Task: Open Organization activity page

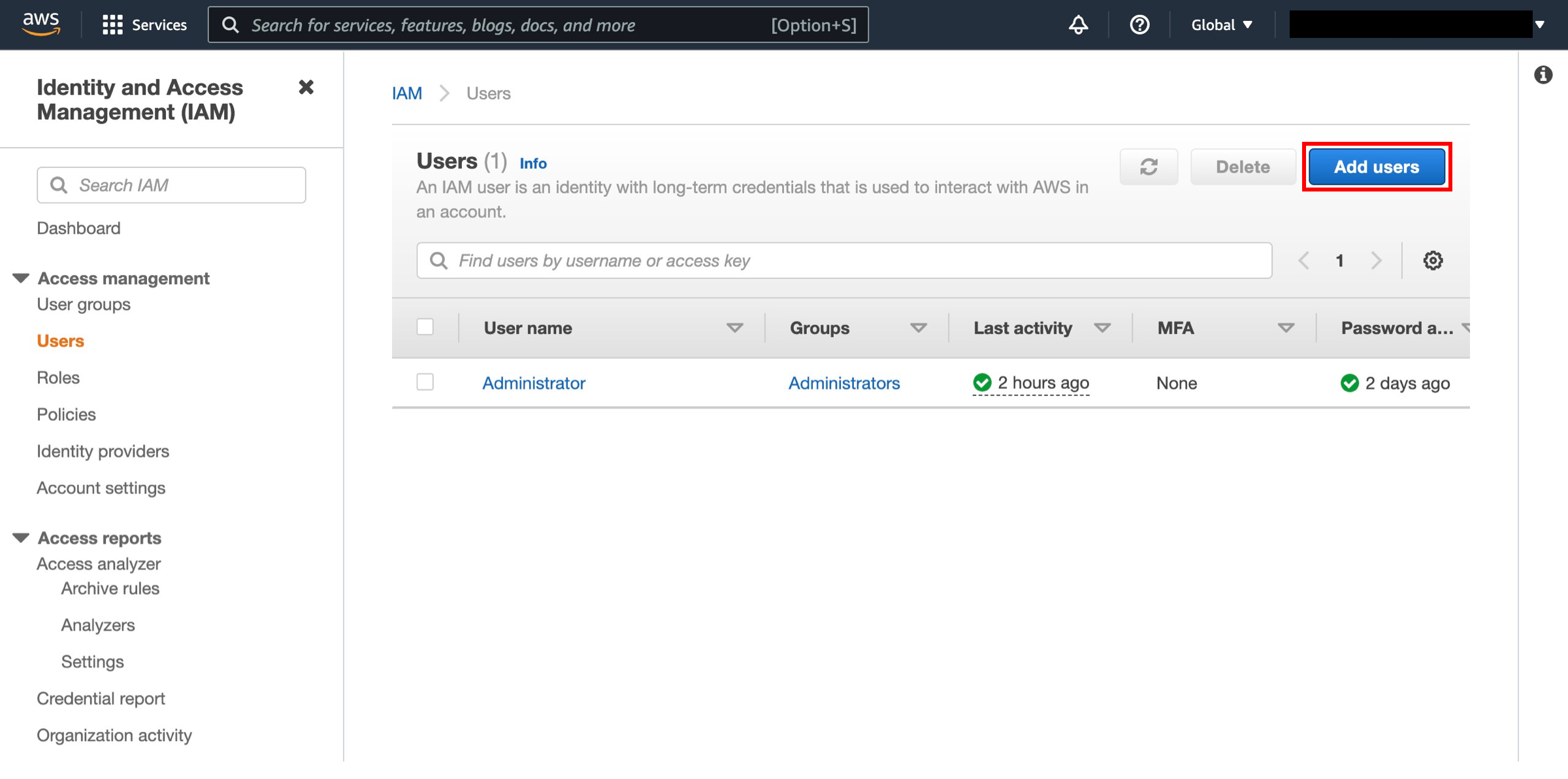Action: pyautogui.click(x=114, y=736)
